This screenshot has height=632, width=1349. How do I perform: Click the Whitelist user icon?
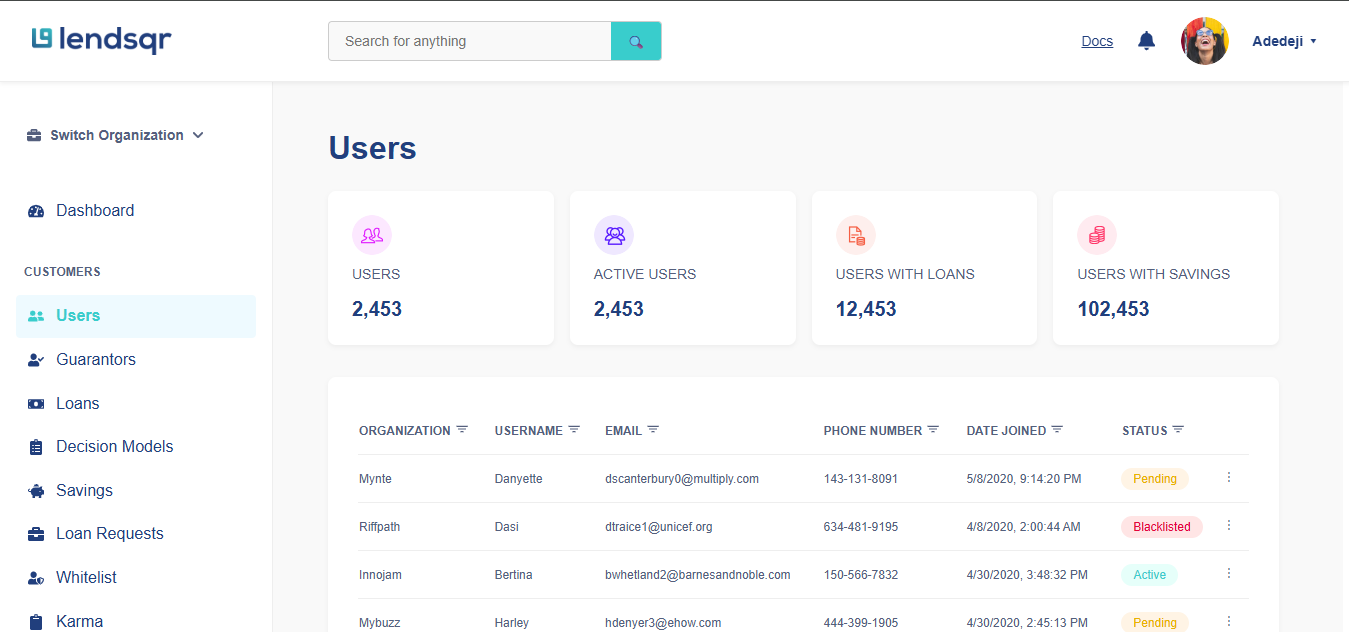36,578
